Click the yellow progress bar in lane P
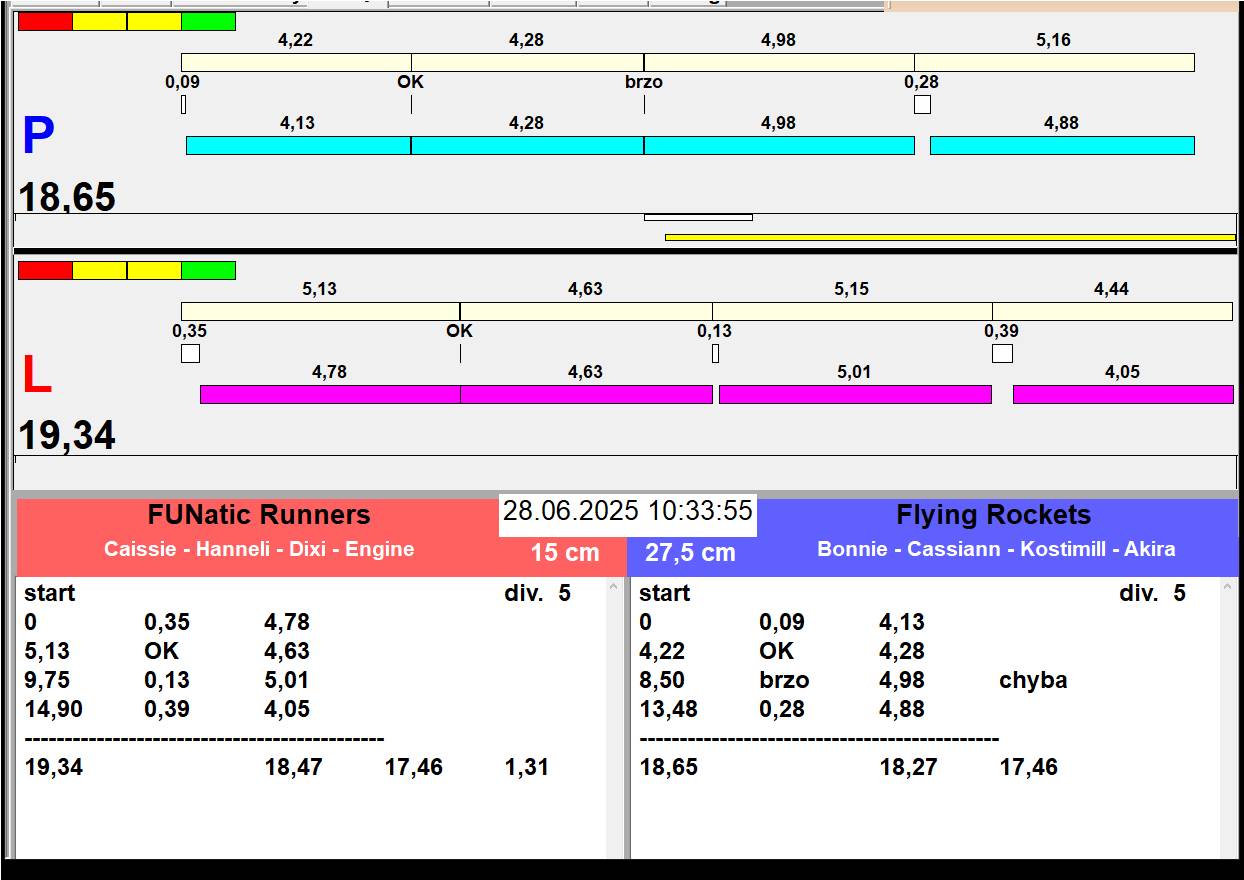 point(950,238)
